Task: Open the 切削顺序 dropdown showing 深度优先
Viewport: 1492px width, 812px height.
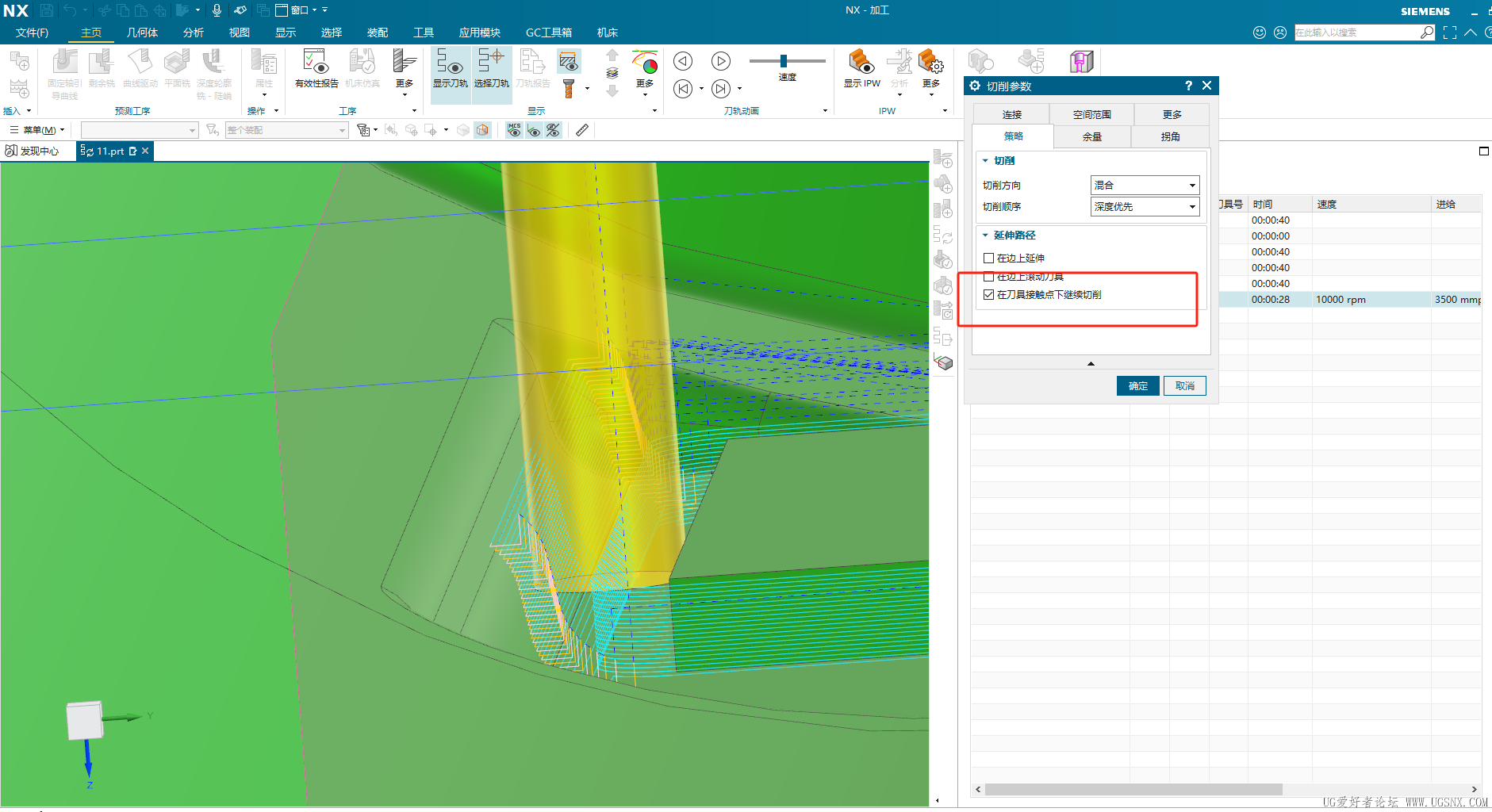Action: (1145, 207)
